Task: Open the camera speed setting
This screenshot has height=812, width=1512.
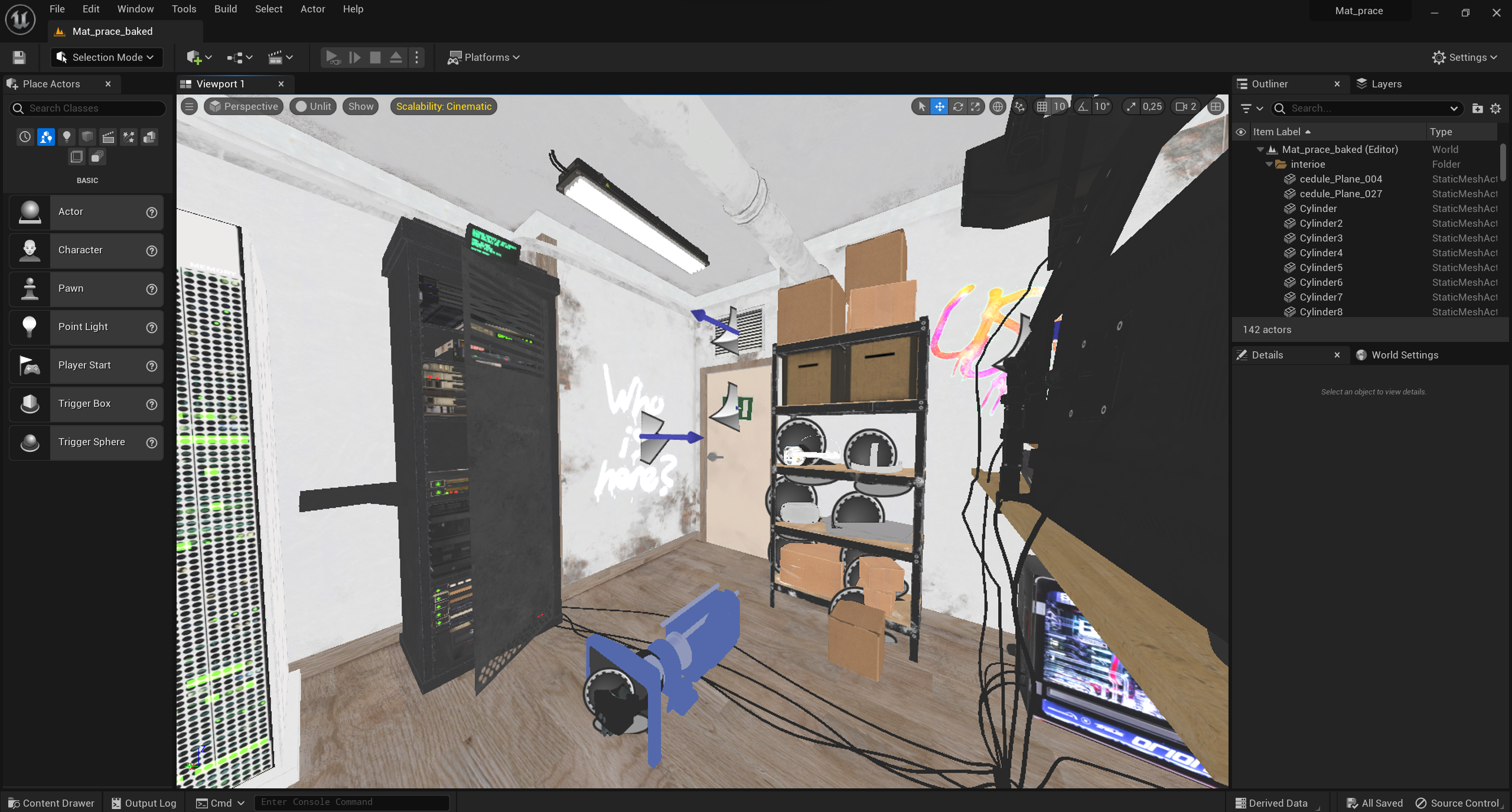Action: point(1185,107)
